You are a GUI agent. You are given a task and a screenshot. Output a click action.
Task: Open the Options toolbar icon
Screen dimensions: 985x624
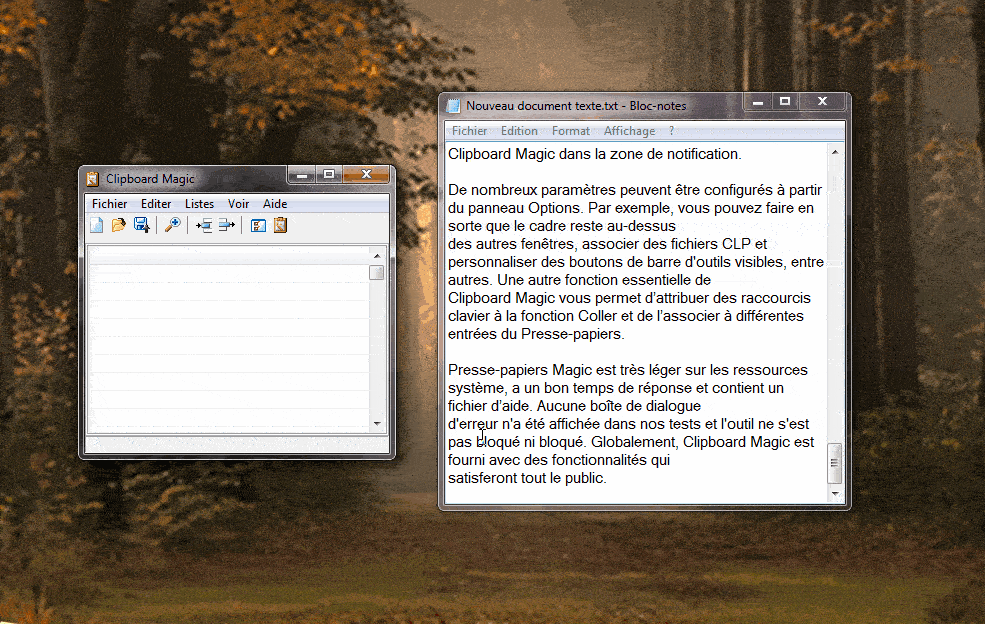pyautogui.click(x=257, y=225)
